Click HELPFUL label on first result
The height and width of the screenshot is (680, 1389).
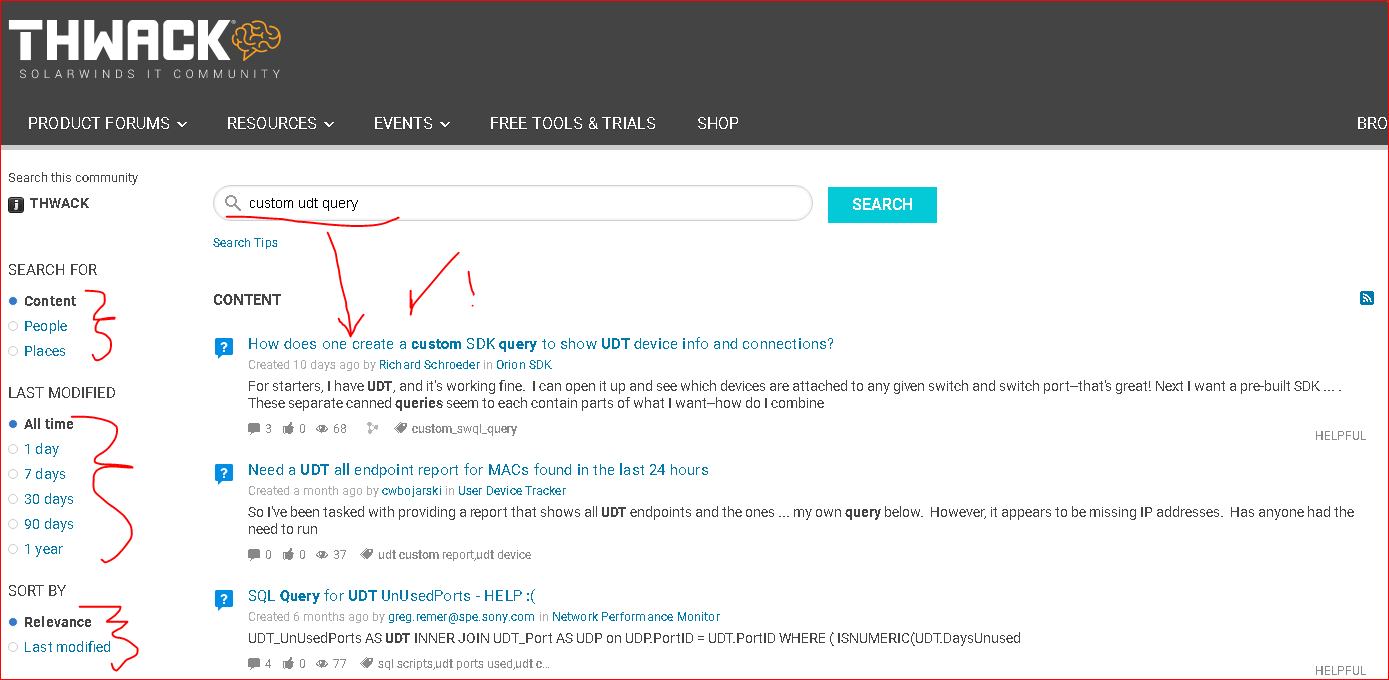(x=1340, y=436)
